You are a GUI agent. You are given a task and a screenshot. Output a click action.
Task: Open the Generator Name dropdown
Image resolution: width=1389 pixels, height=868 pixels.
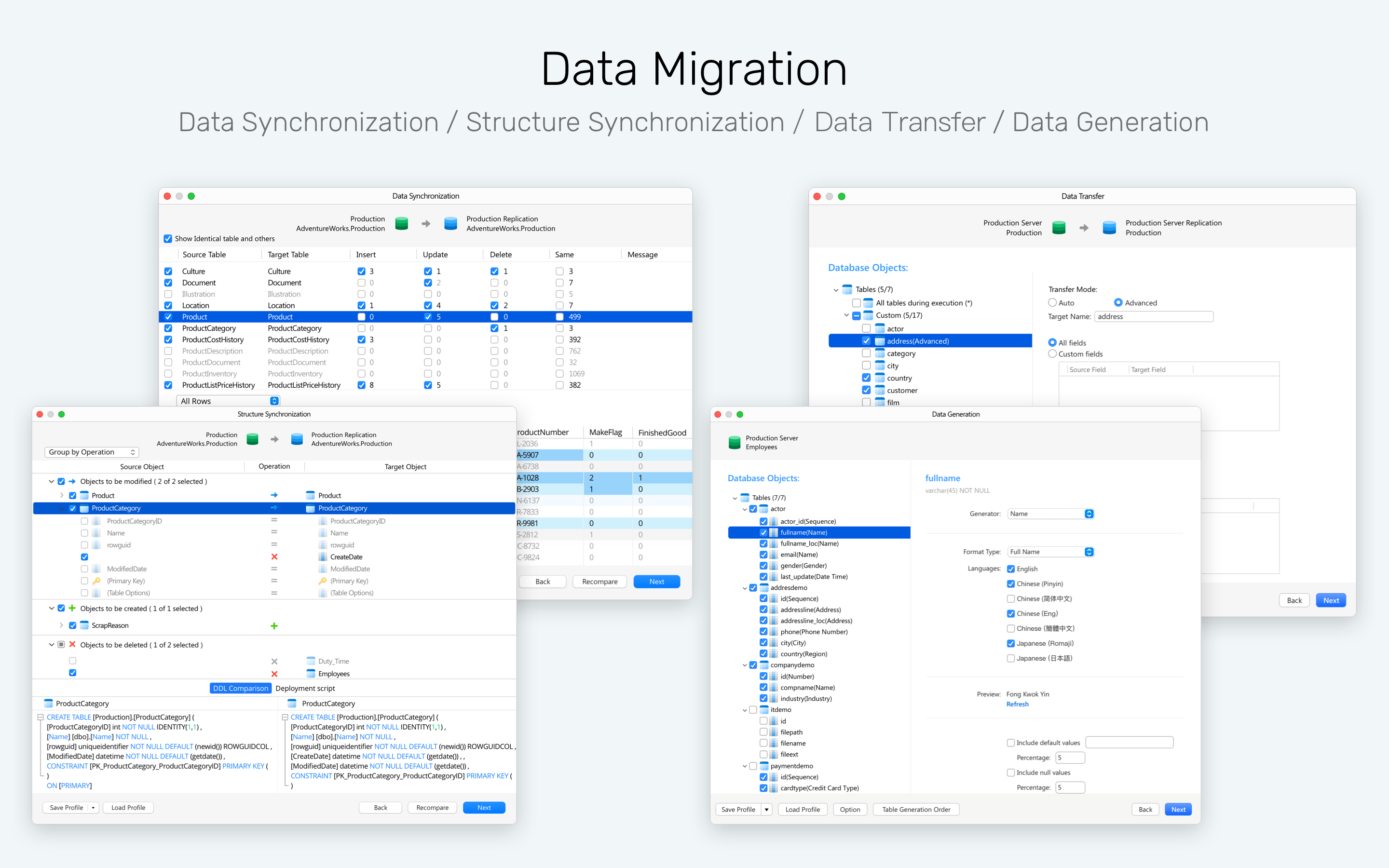1050,514
